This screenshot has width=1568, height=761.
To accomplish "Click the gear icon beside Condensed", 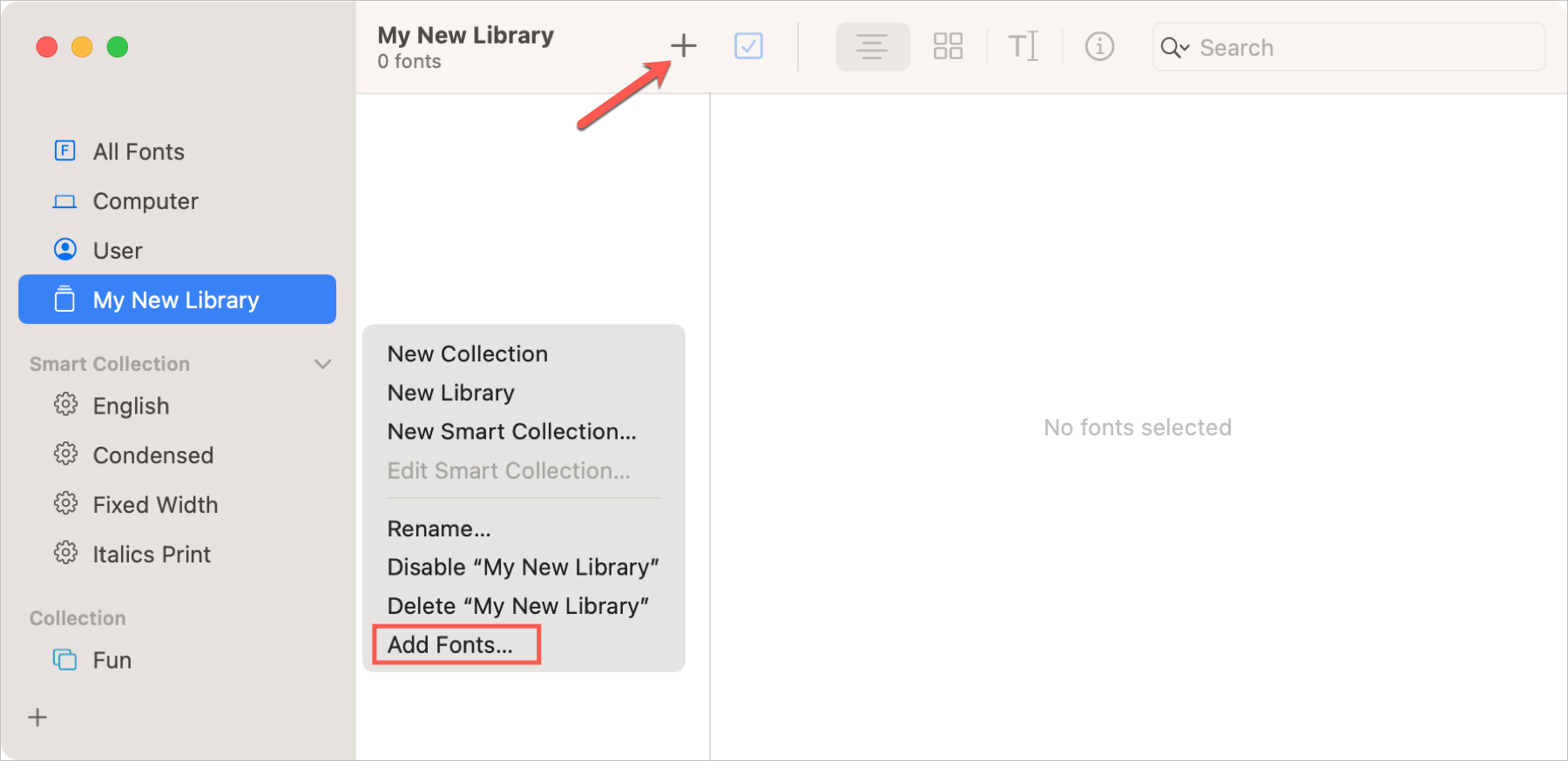I will pyautogui.click(x=65, y=454).
